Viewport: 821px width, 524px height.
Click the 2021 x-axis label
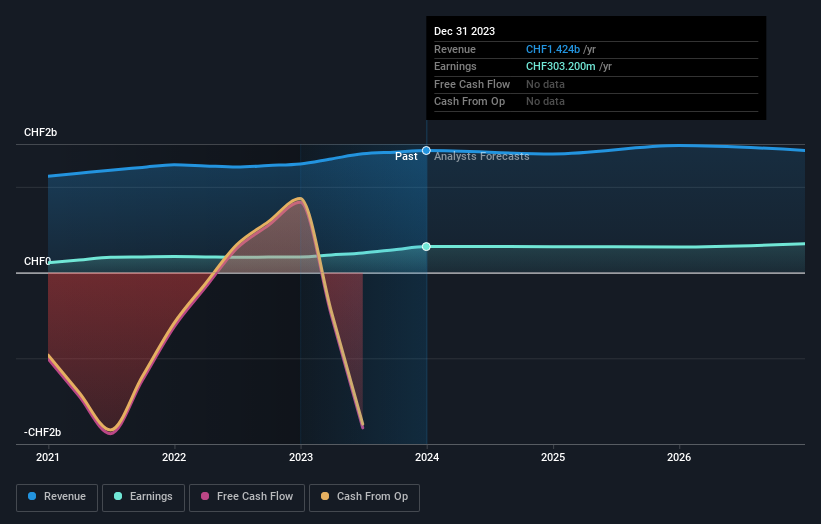coord(48,458)
